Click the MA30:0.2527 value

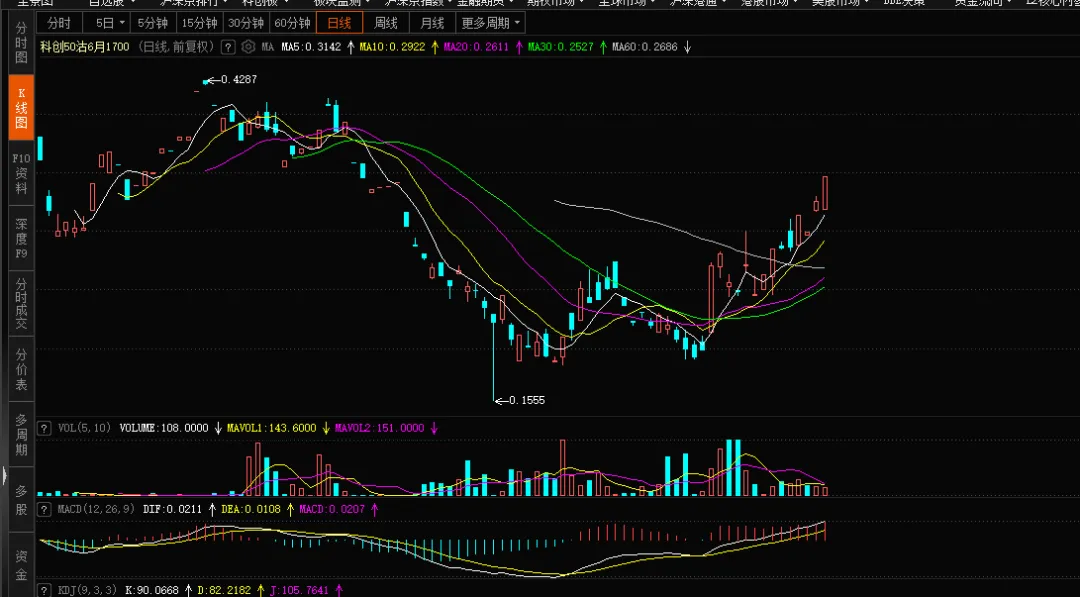point(560,47)
